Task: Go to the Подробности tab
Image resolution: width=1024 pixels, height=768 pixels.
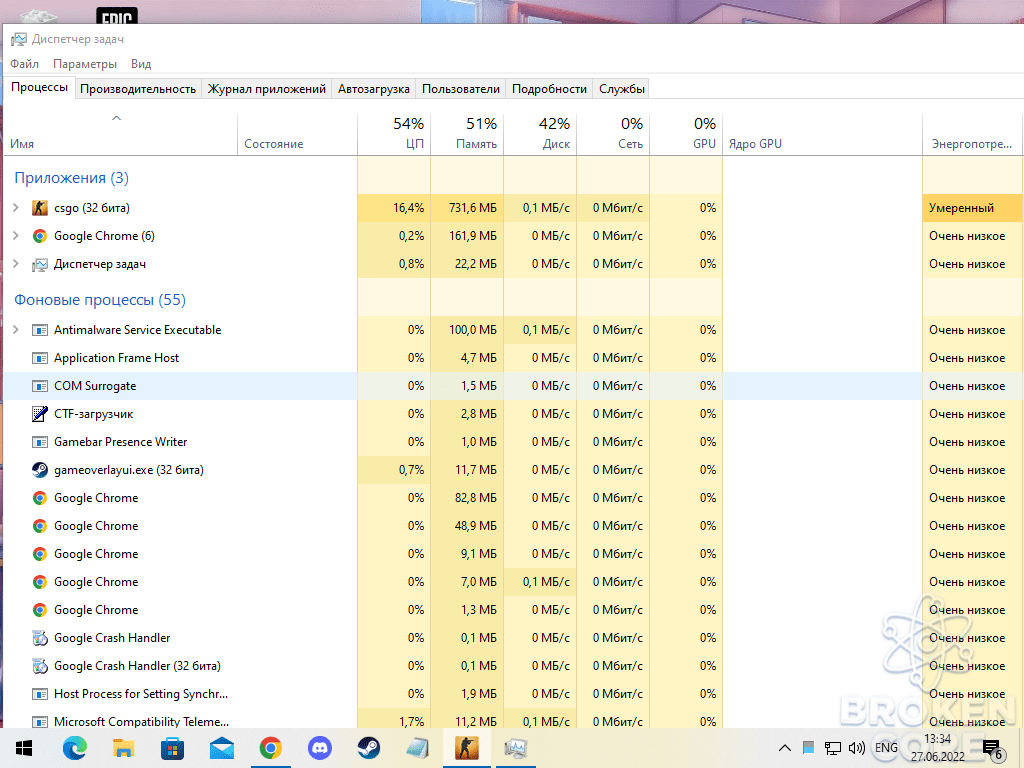Action: [549, 89]
